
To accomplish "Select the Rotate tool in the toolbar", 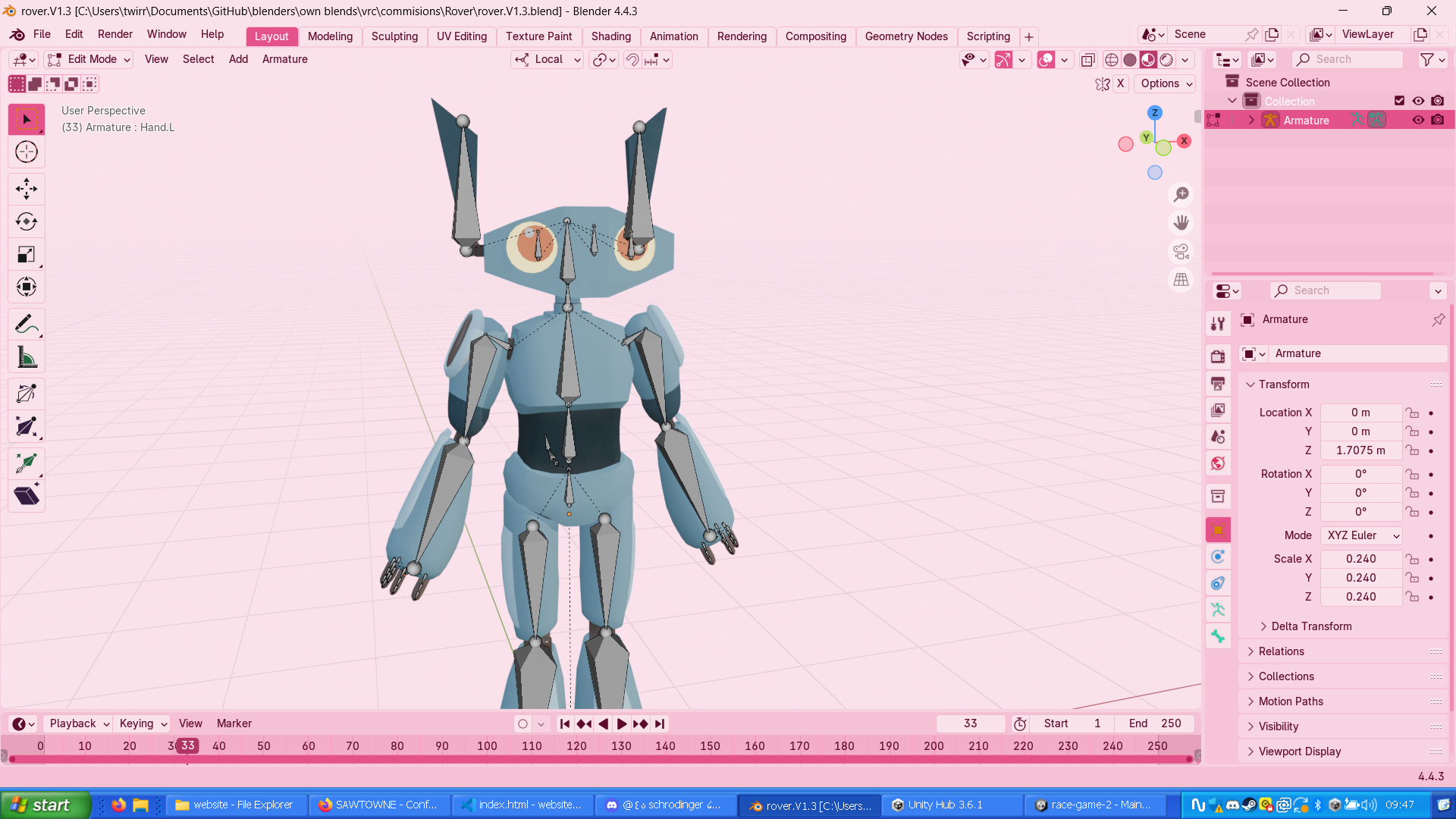I will coord(27,221).
